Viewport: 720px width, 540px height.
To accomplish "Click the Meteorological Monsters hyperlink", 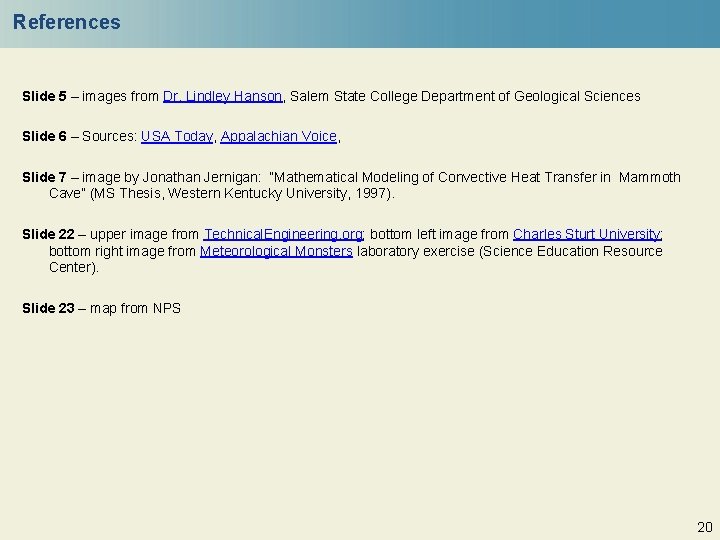I will [x=276, y=251].
